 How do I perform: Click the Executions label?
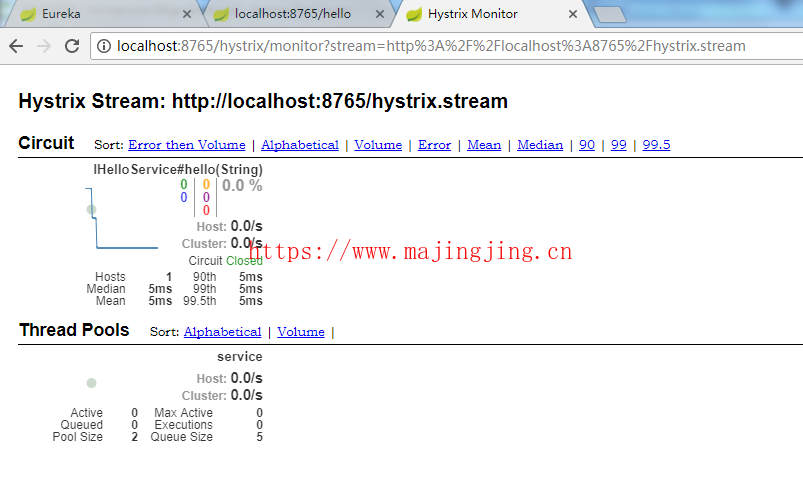[183, 425]
